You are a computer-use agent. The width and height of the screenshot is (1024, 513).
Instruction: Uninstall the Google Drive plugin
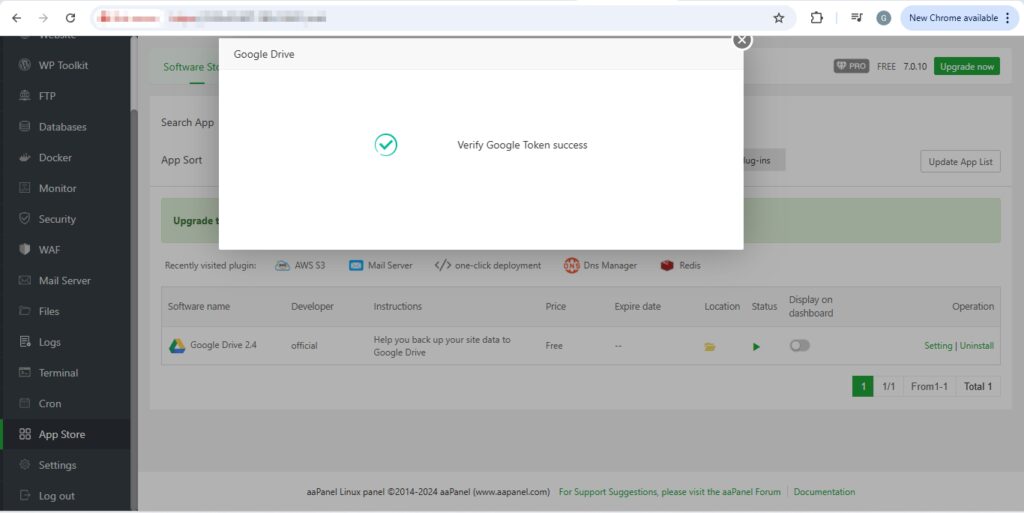pos(976,346)
